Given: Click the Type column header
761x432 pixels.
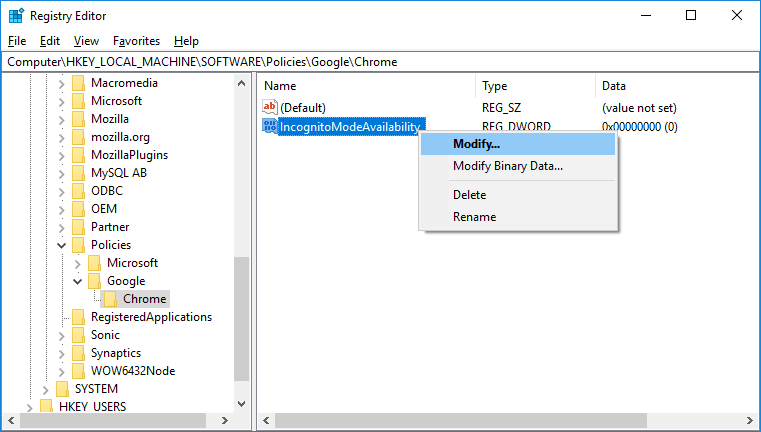Looking at the screenshot, I should click(534, 86).
